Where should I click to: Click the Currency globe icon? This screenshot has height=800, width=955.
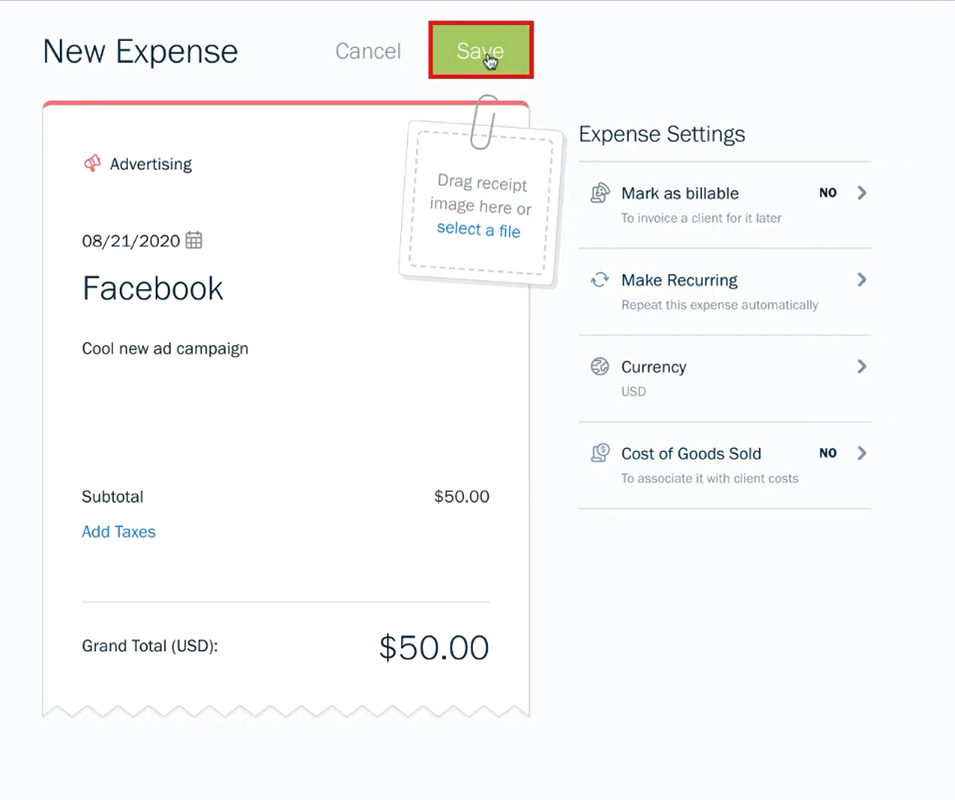pos(600,367)
